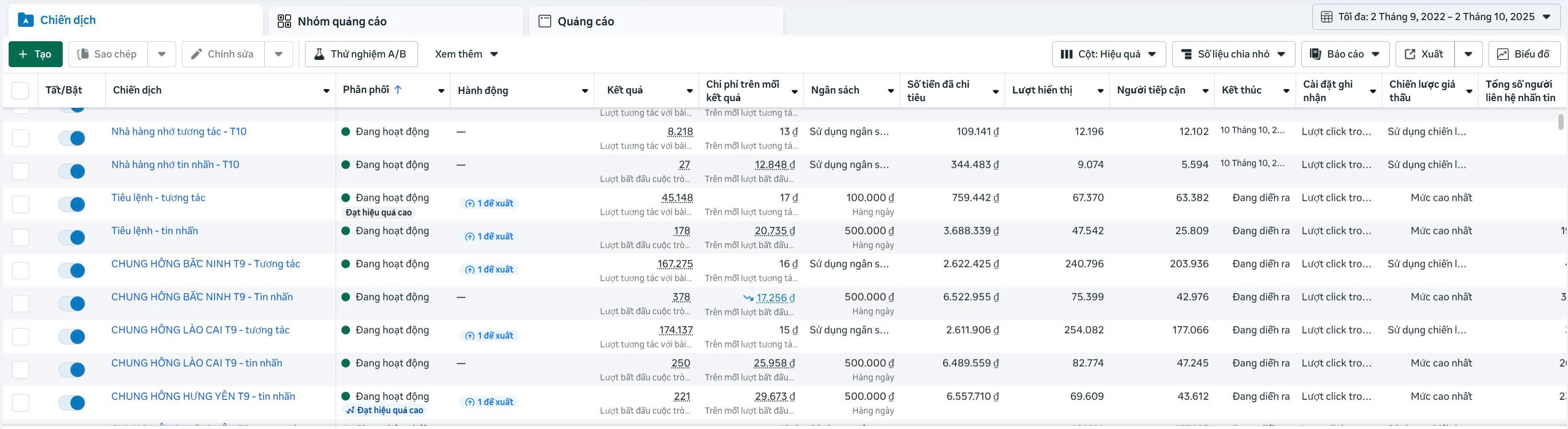Click the Xuất export icon
The image size is (1568, 429).
pos(1410,54)
